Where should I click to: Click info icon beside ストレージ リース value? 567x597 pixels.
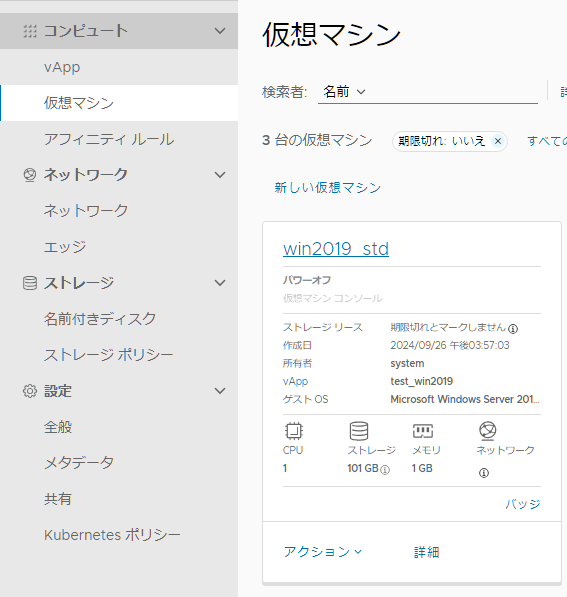click(513, 329)
